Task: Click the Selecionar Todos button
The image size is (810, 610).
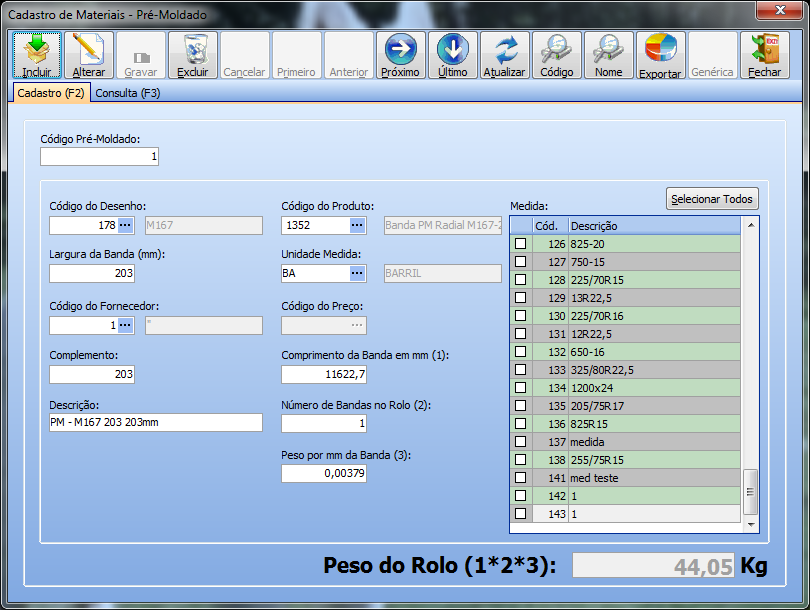Action: [x=712, y=199]
